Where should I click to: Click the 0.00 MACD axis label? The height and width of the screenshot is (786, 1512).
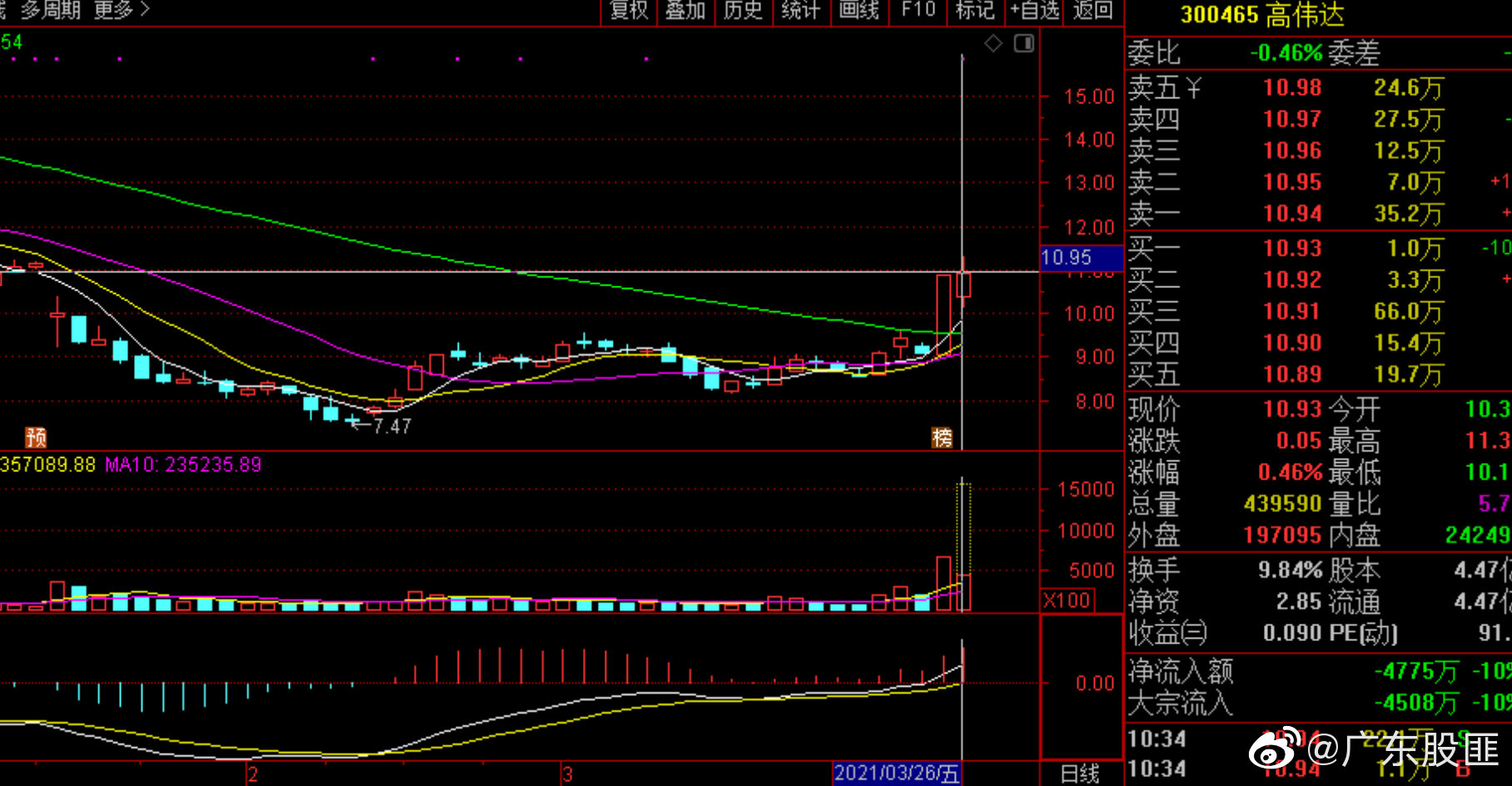(x=1095, y=684)
